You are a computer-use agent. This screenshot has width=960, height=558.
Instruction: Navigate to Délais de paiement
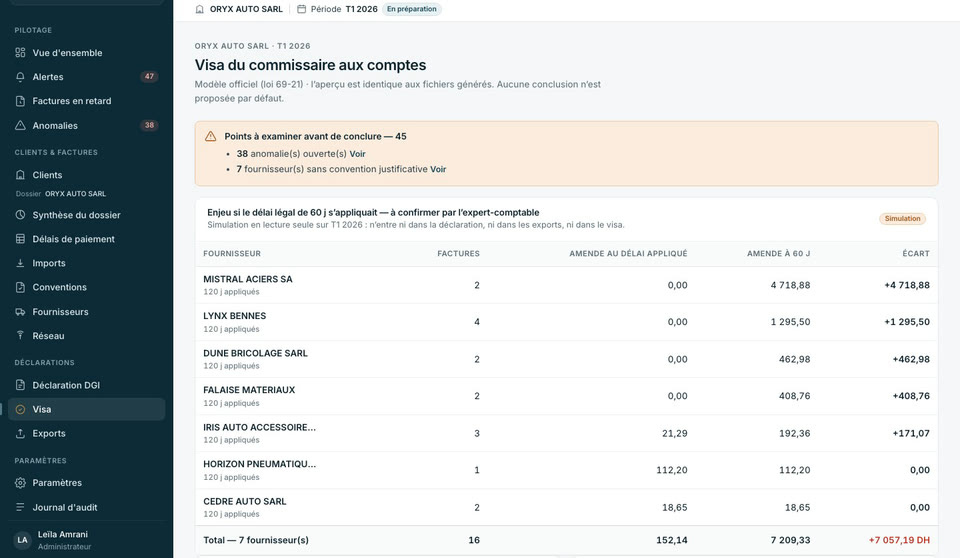[x=86, y=239]
